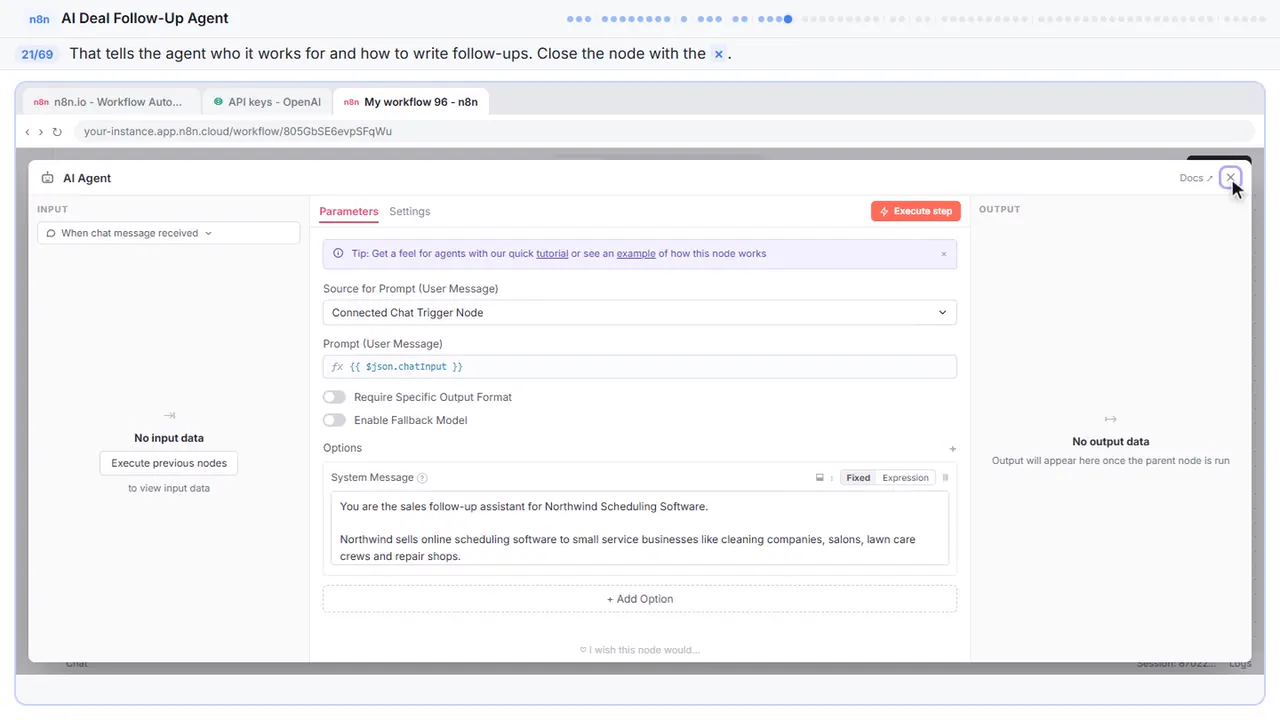This screenshot has height=720, width=1280.
Task: Toggle Enable Fallback Model
Action: (334, 420)
